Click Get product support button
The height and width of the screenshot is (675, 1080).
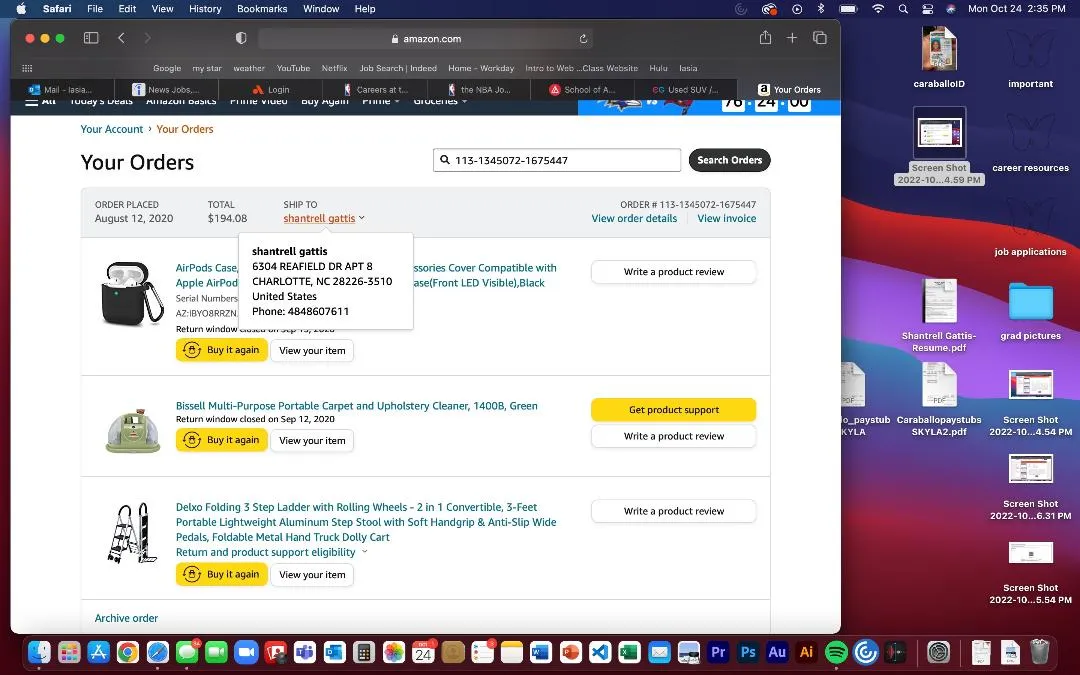(x=674, y=410)
